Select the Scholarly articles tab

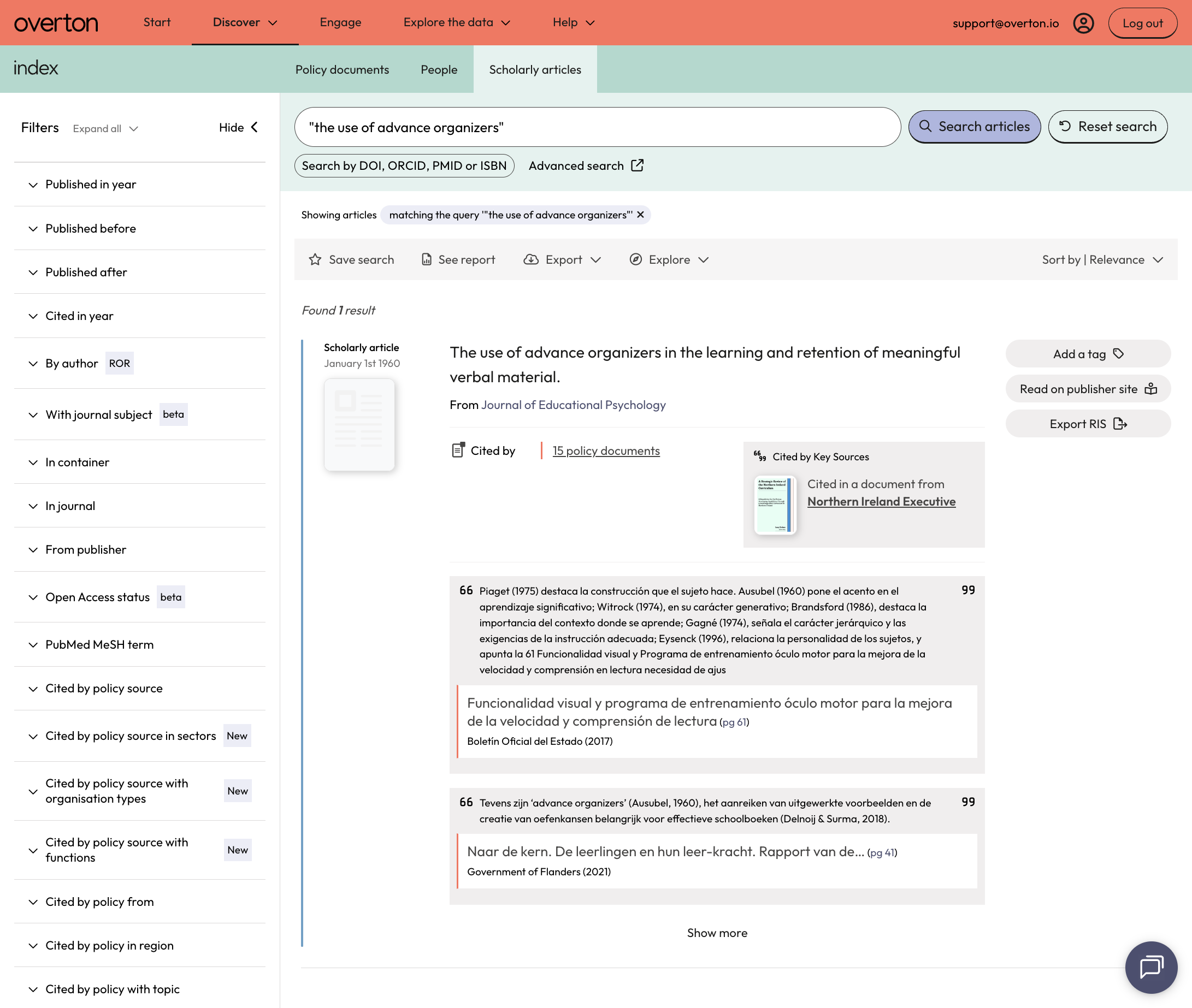point(535,70)
